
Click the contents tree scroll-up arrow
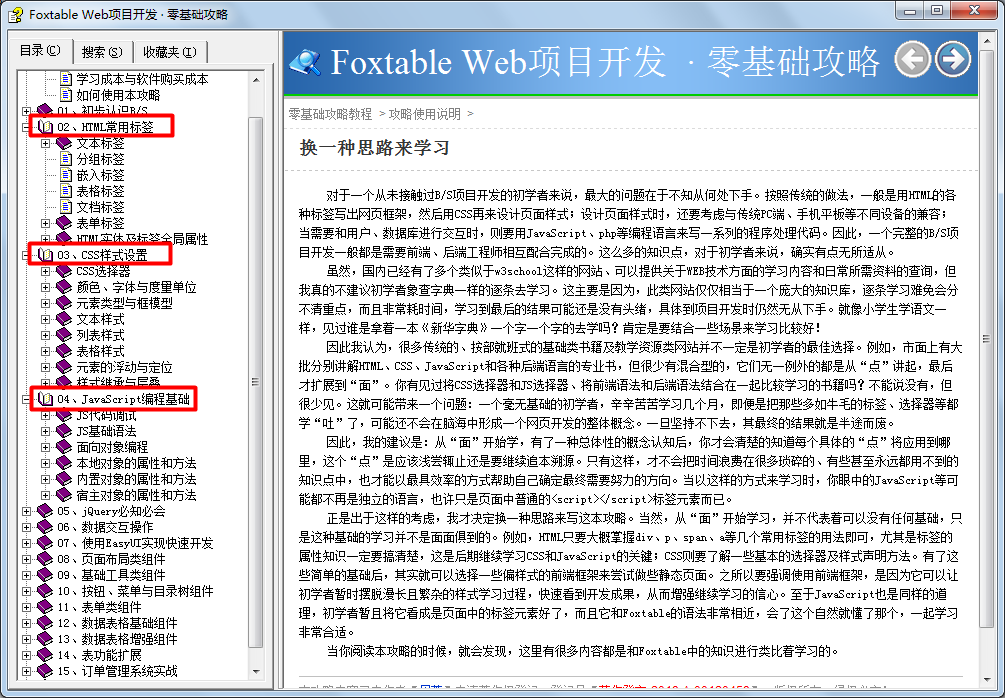(256, 79)
